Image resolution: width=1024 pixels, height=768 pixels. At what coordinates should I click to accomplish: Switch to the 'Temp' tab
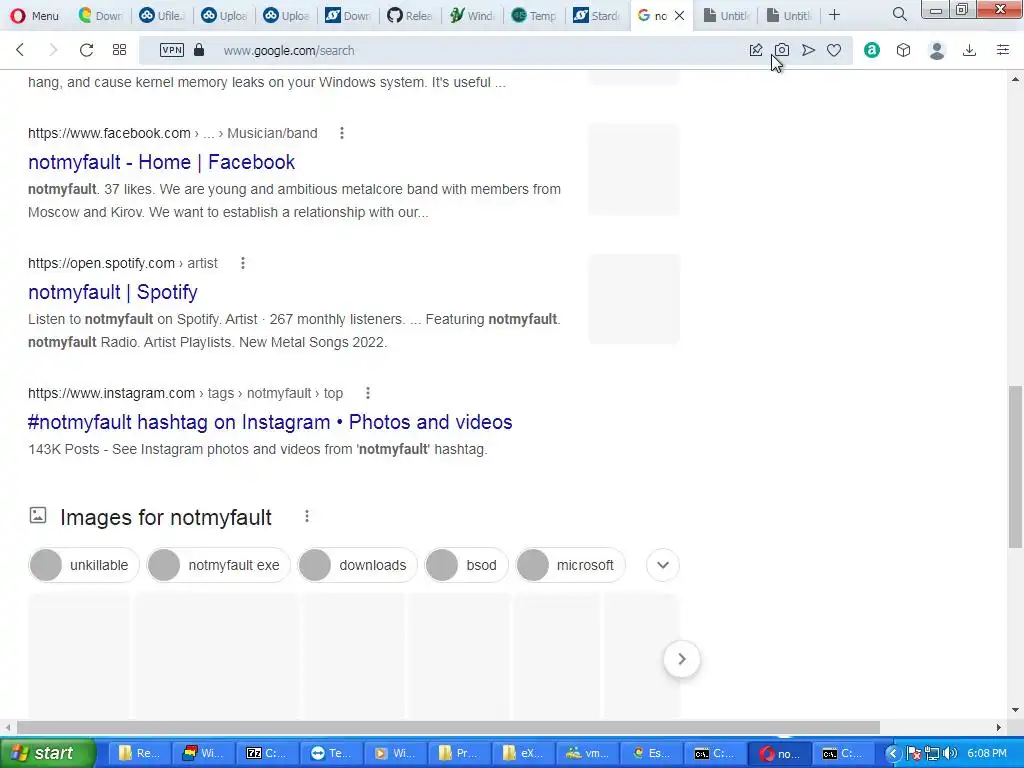[534, 15]
